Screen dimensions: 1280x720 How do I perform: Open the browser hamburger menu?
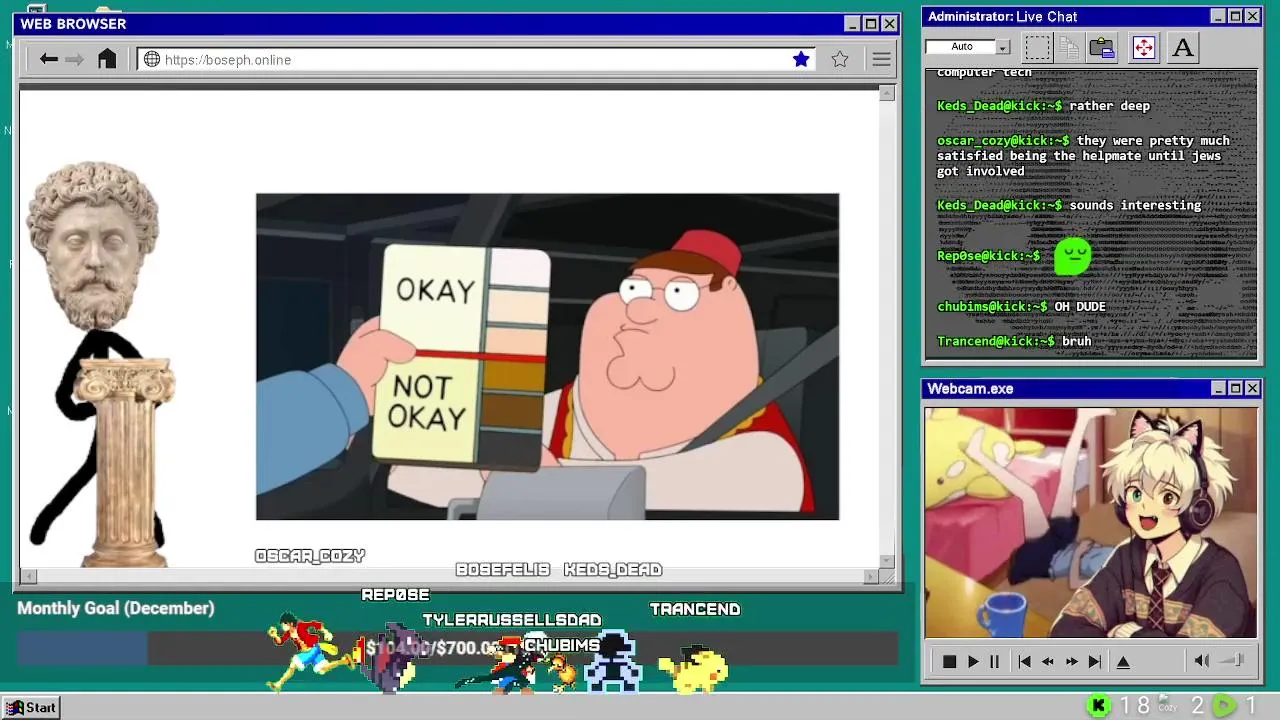pos(881,59)
